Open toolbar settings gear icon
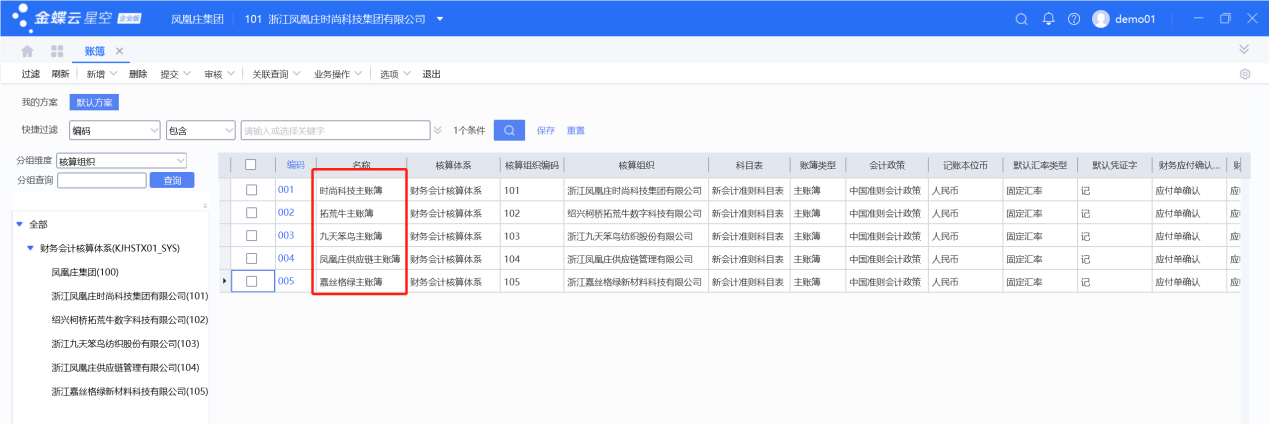The width and height of the screenshot is (1269, 424). (1245, 74)
